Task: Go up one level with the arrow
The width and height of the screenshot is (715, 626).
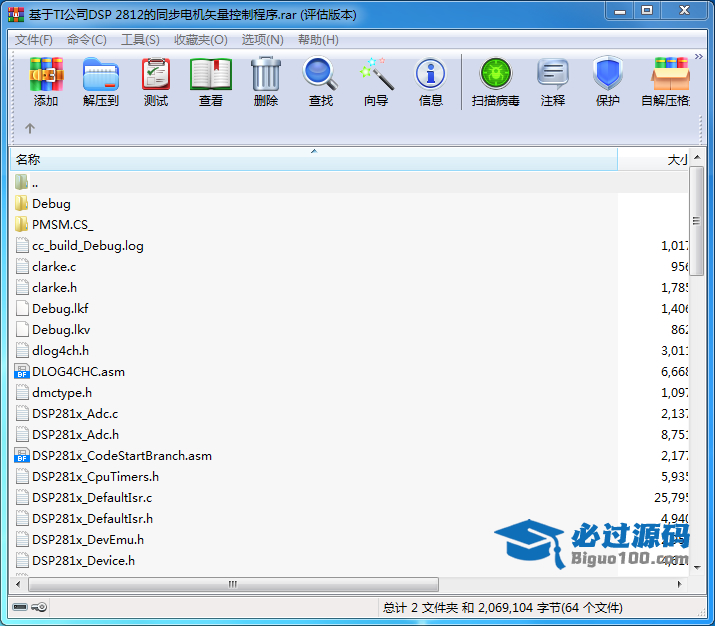Action: click(x=30, y=129)
